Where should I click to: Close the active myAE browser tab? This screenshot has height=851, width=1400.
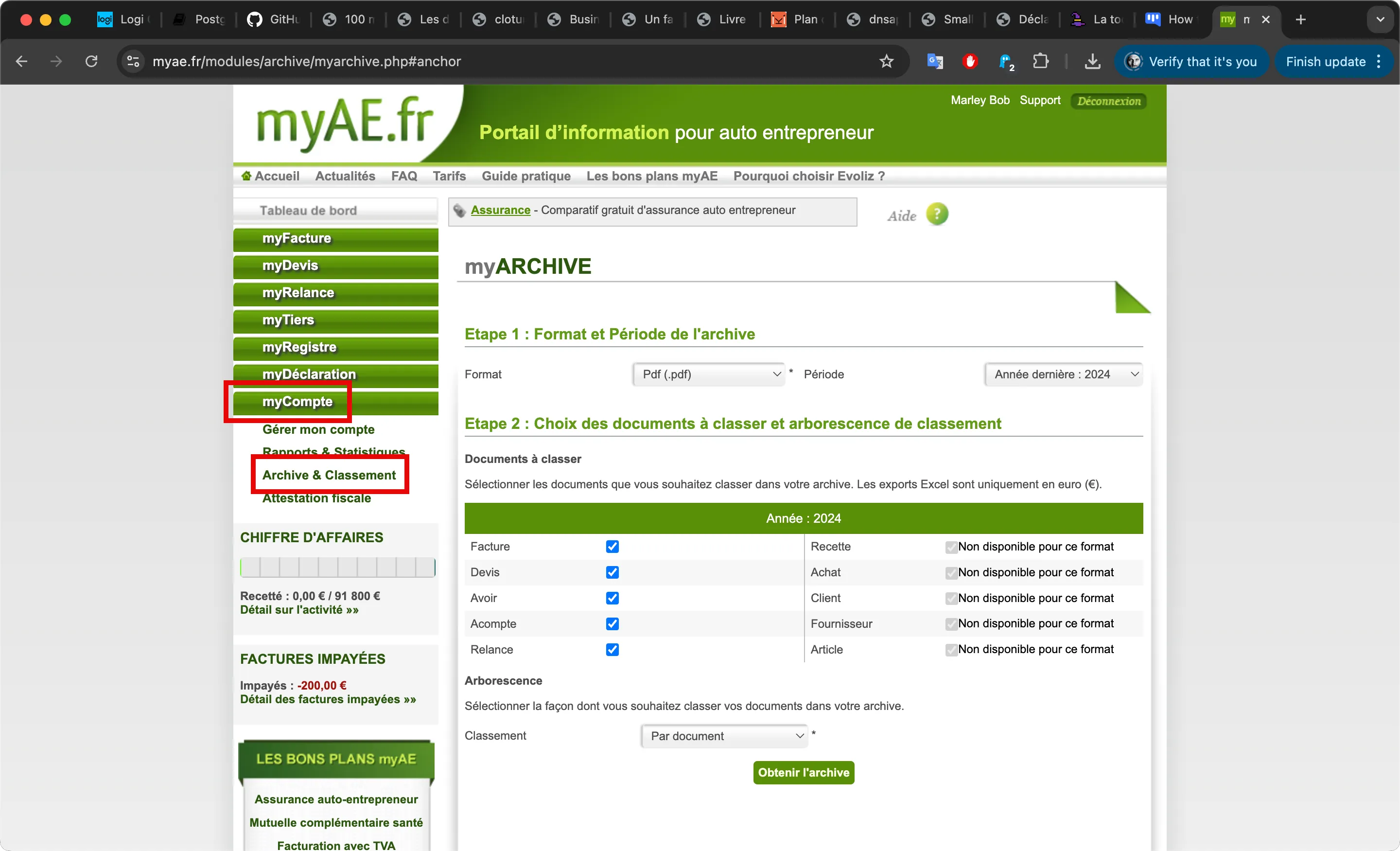click(1265, 20)
